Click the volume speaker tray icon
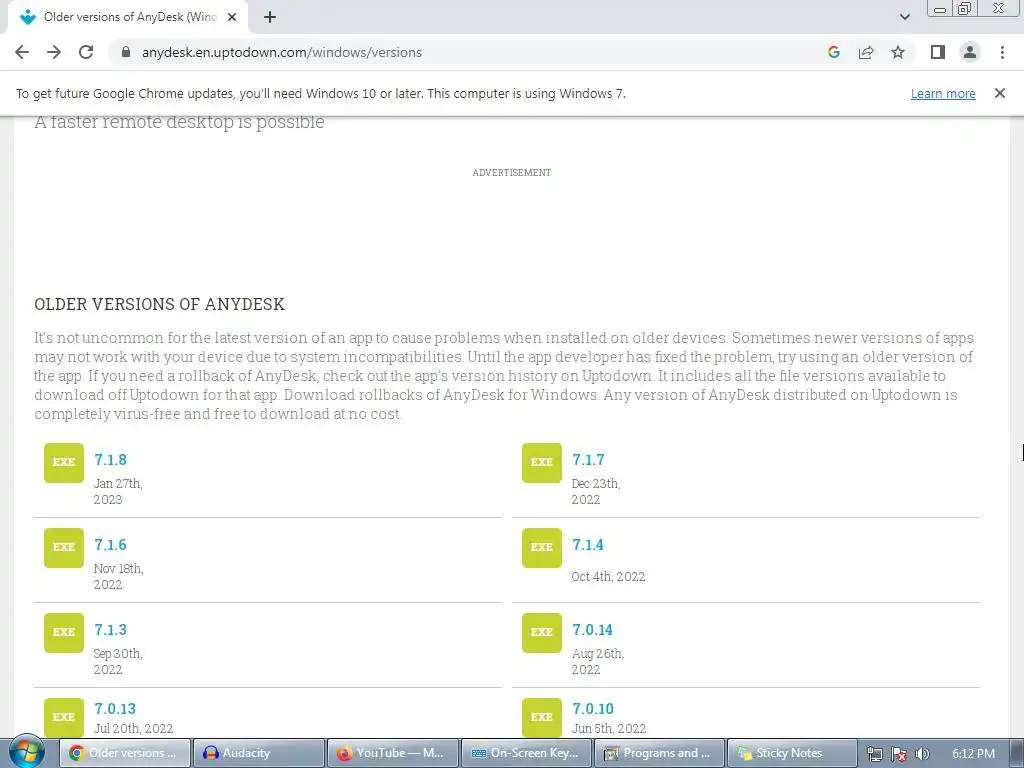 pyautogui.click(x=922, y=754)
